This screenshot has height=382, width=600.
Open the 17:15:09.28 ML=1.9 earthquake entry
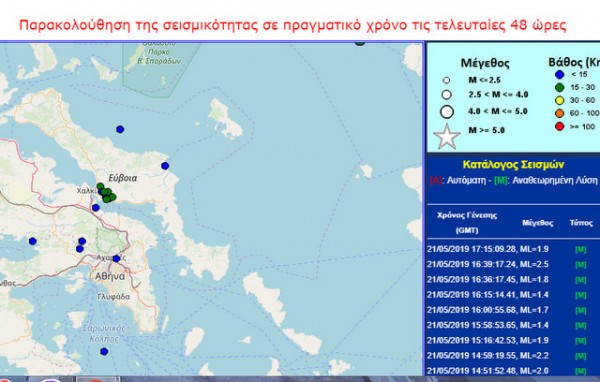tap(488, 249)
